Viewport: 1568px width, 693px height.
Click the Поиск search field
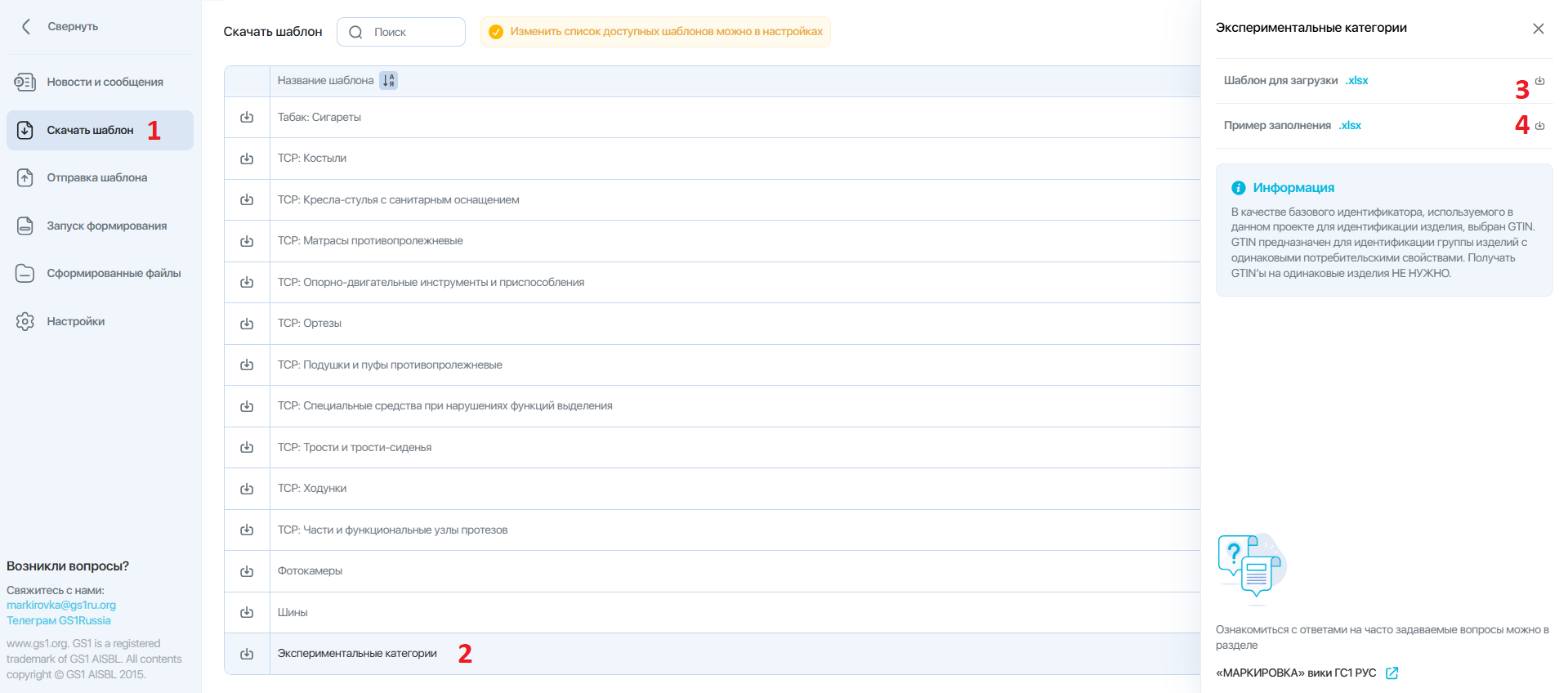pos(401,32)
